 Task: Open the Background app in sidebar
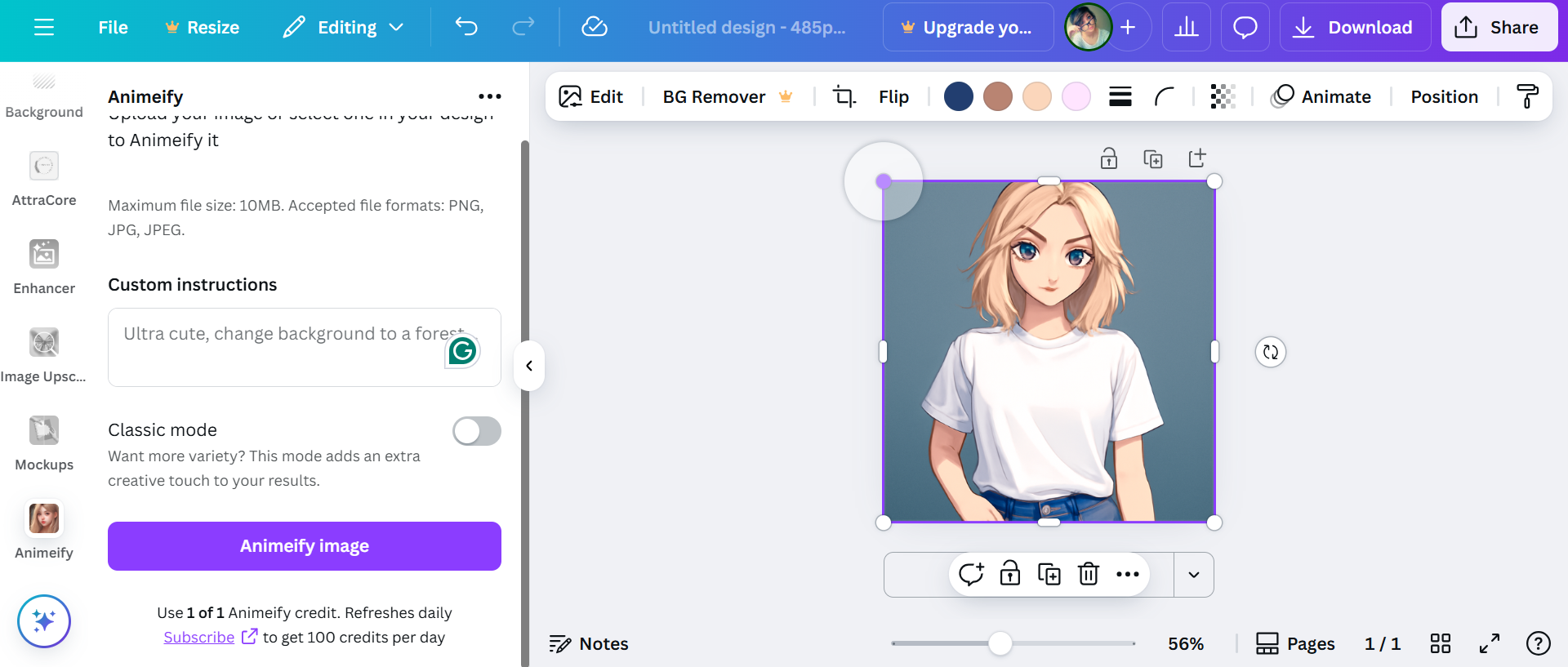tap(44, 96)
